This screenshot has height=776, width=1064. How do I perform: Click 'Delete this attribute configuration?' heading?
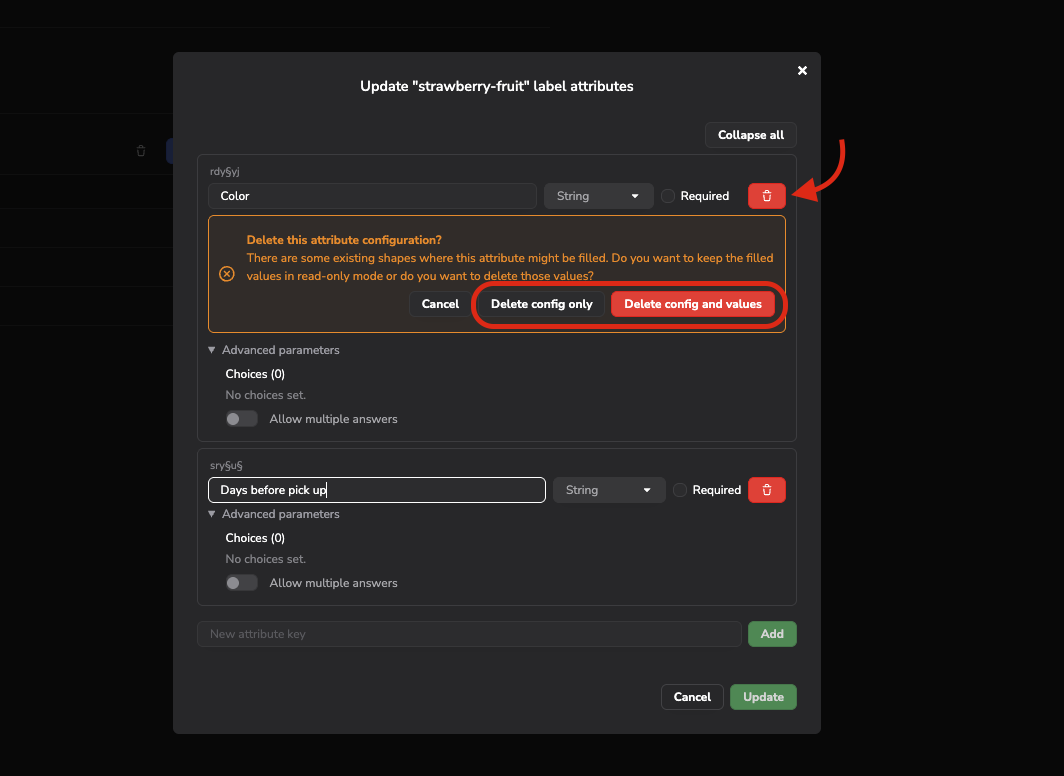coord(344,240)
